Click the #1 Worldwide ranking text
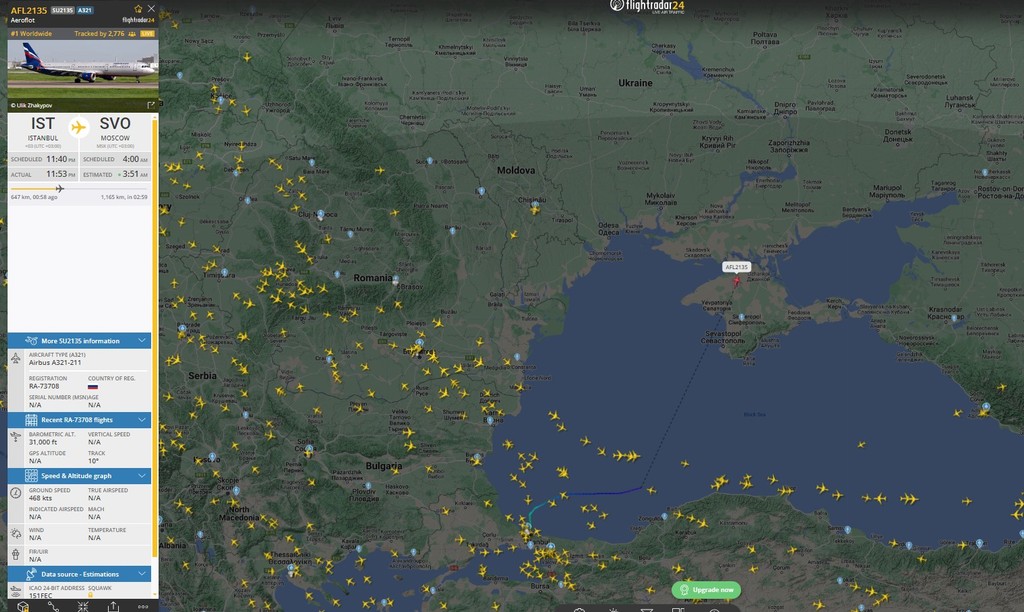Screen dimensions: 1024x612 (31, 33)
